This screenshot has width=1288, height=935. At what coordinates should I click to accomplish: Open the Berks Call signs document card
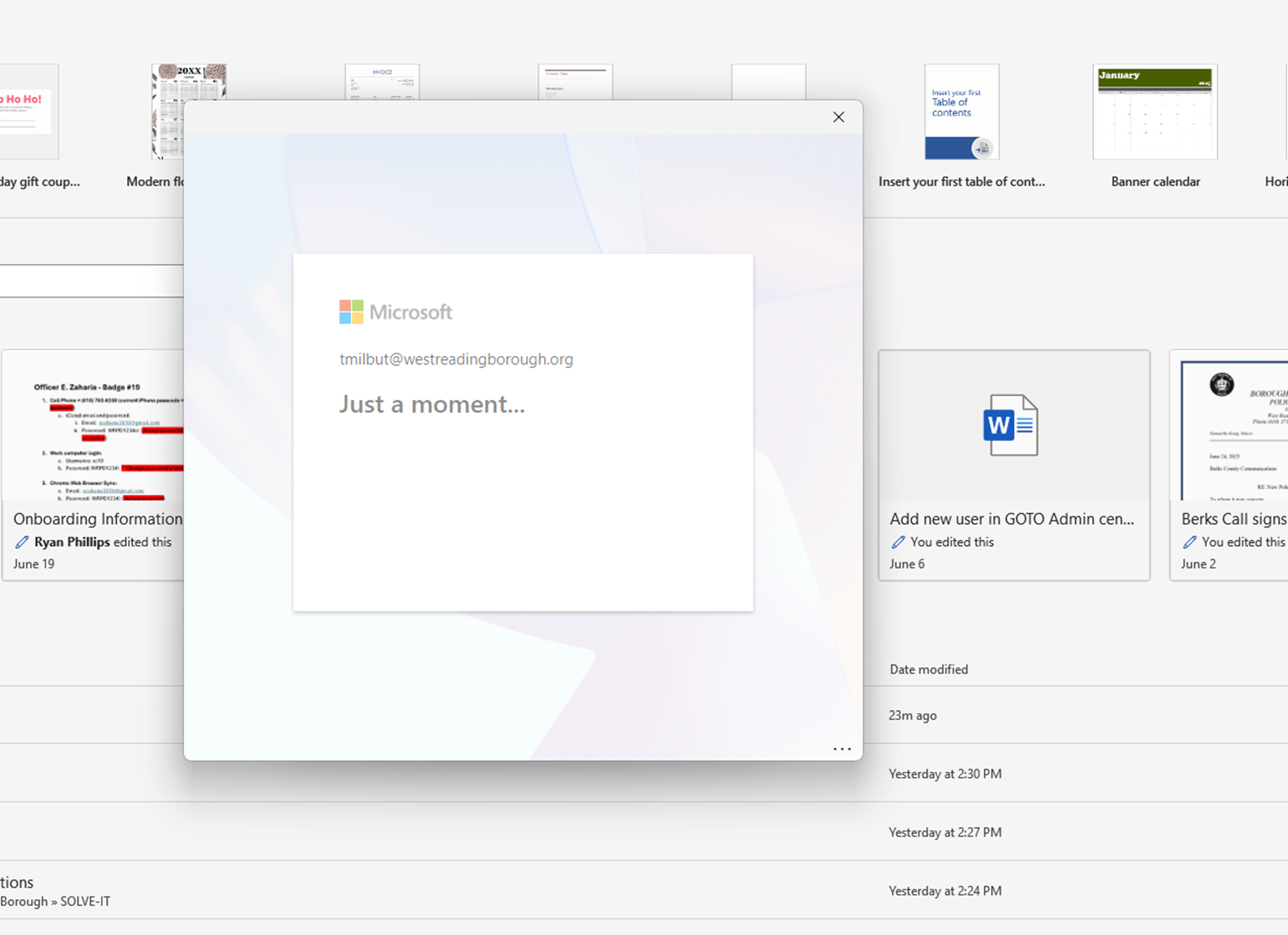coord(1229,465)
